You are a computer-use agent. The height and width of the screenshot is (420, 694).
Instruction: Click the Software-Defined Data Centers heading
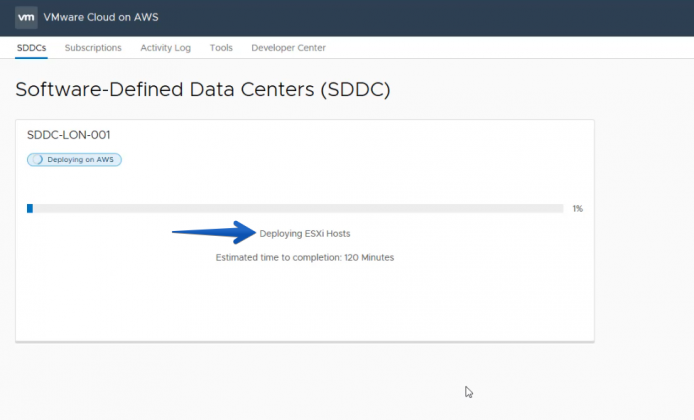[x=203, y=90]
